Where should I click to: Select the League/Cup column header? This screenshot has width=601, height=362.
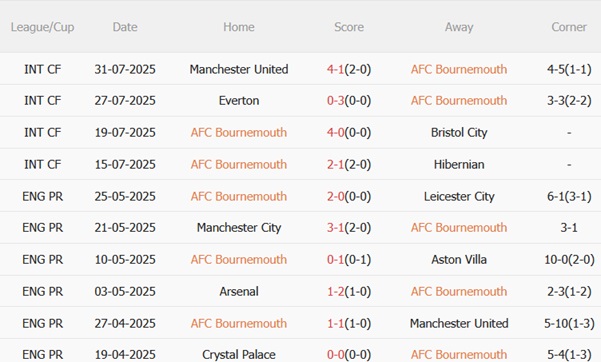[x=43, y=27]
